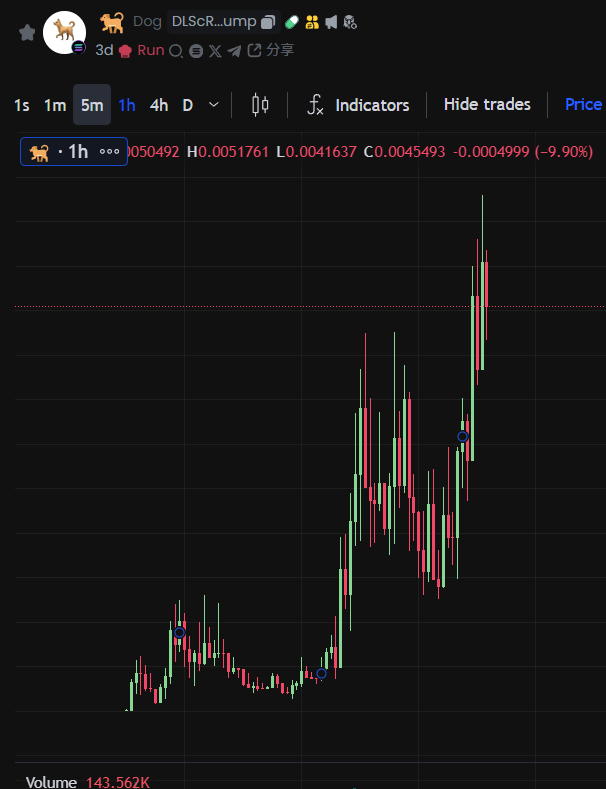
Task: Click the icon right of the megaphone
Action: [350, 22]
